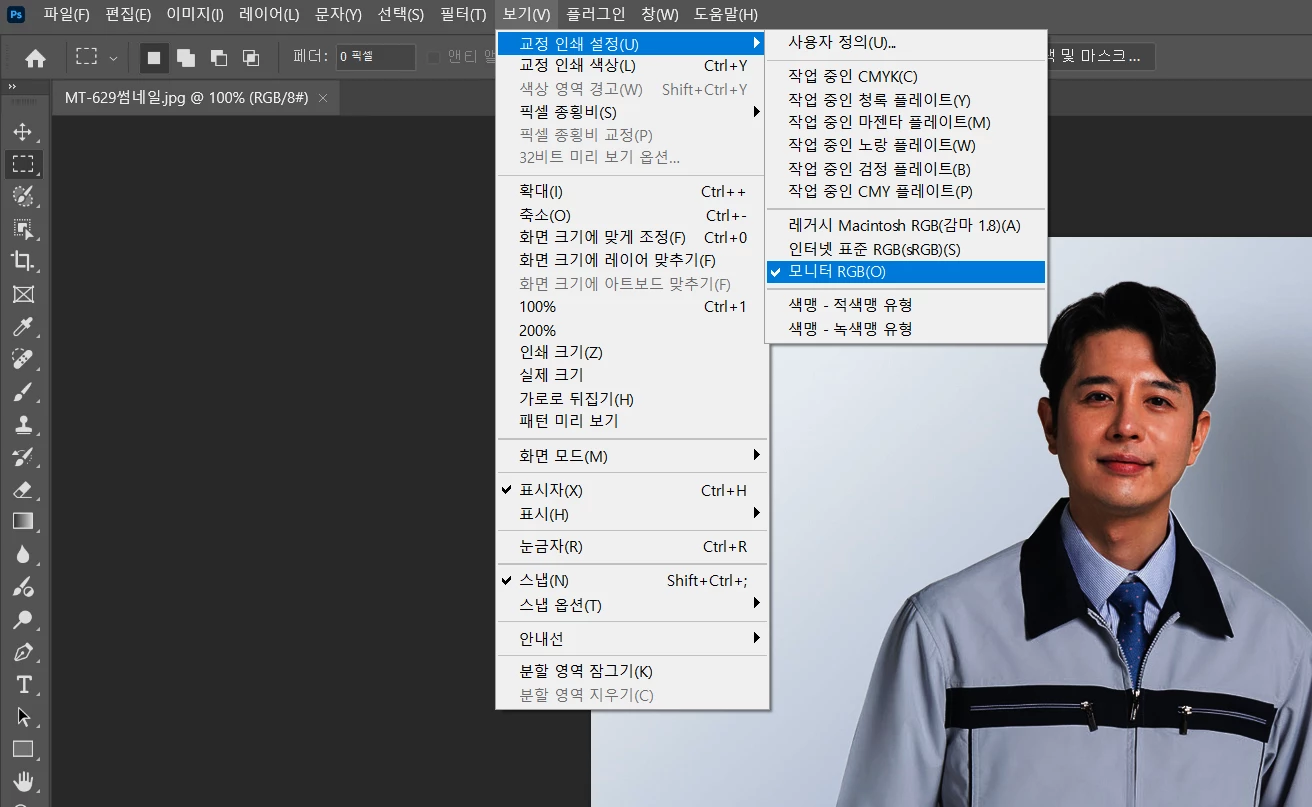Choose 색맹 - 적색맹 유형 proof
Viewport: 1312px width, 807px height.
coord(906,304)
